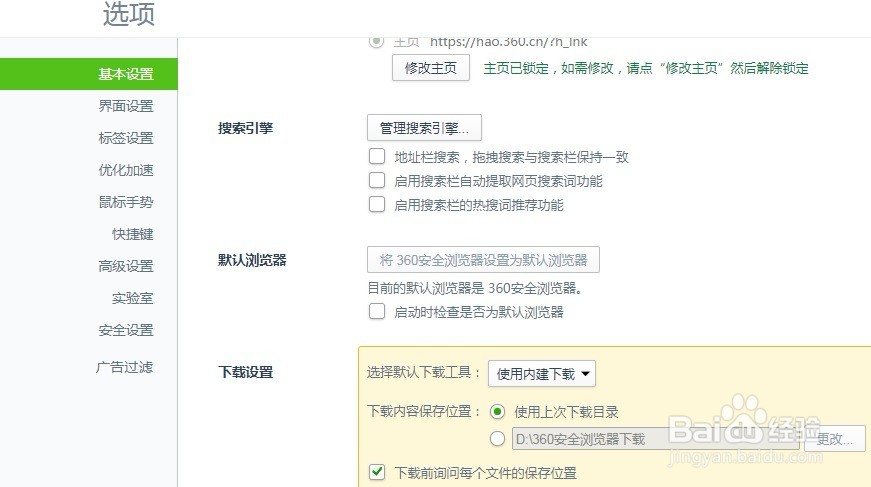Viewport: 871px width, 487px height.
Task: Open 快捷键 settings page
Action: (x=132, y=234)
